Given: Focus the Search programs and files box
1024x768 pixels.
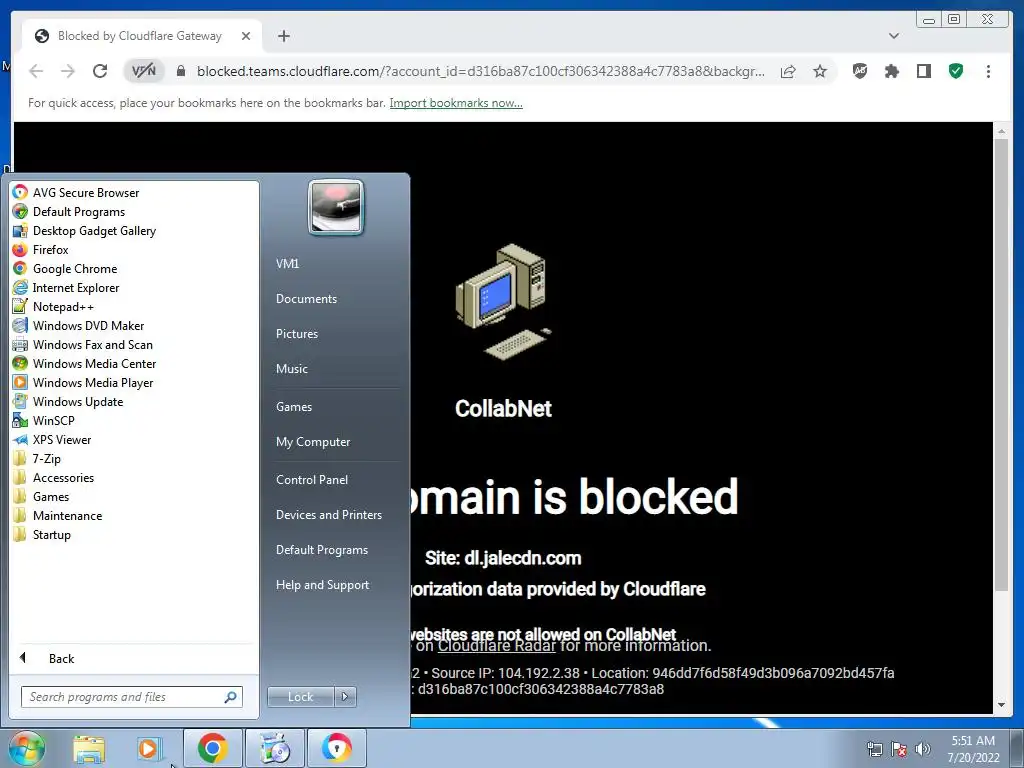Looking at the screenshot, I should [131, 697].
